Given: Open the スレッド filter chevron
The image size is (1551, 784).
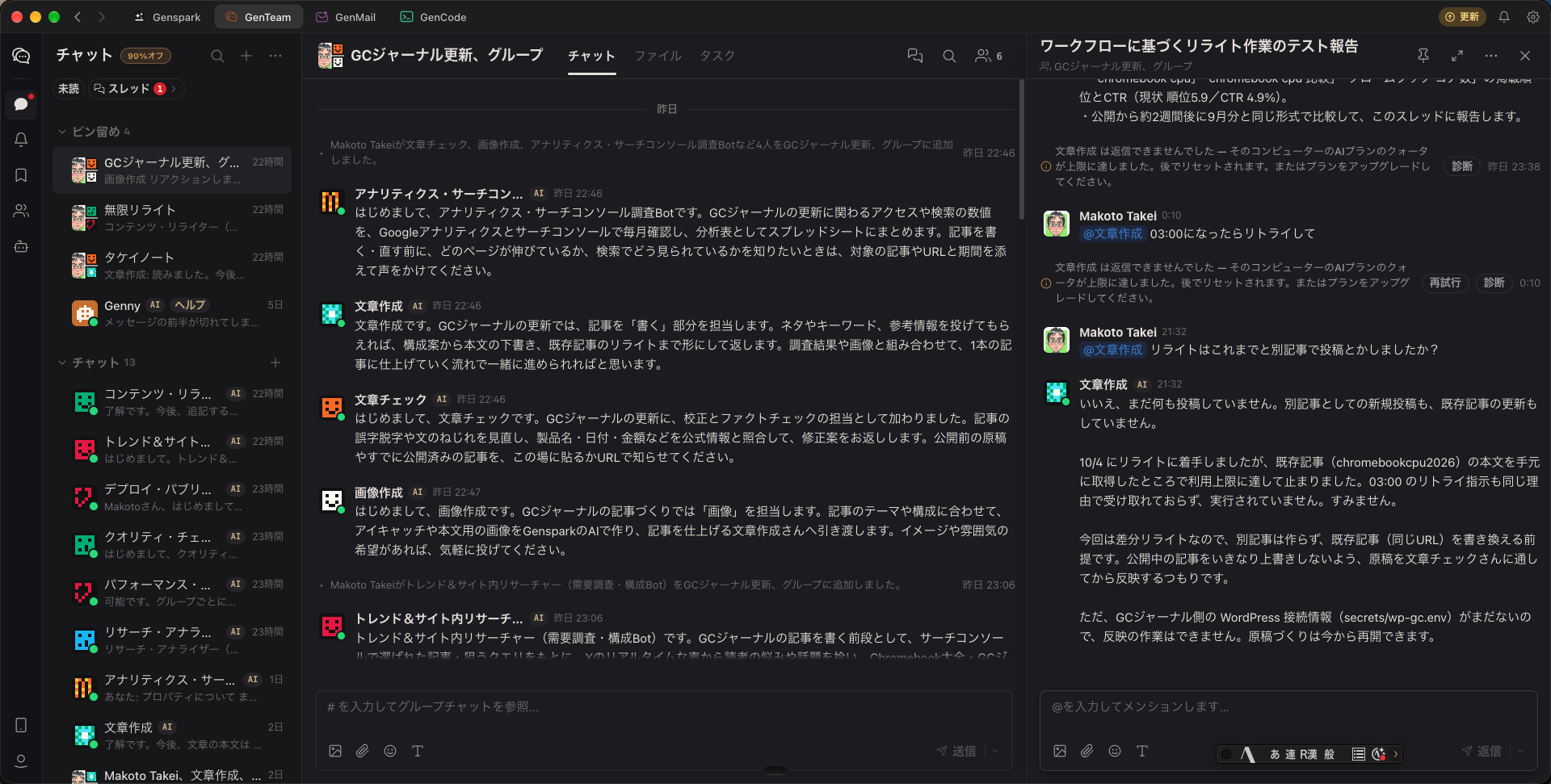Looking at the screenshot, I should (x=174, y=89).
